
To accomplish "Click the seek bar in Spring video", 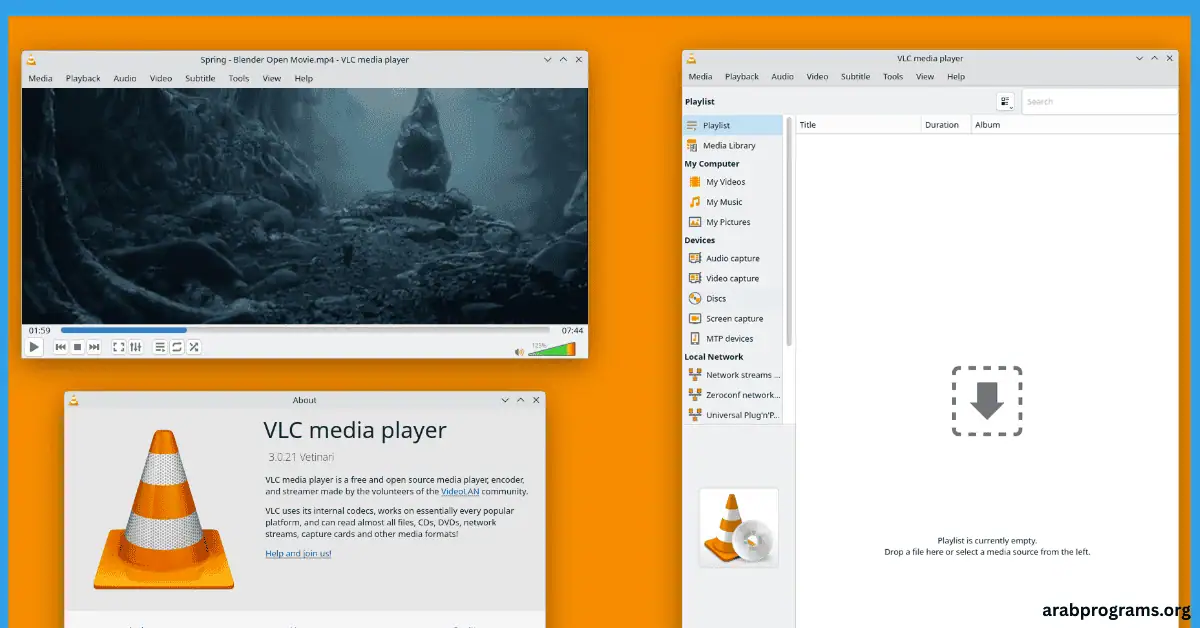I will (x=305, y=330).
